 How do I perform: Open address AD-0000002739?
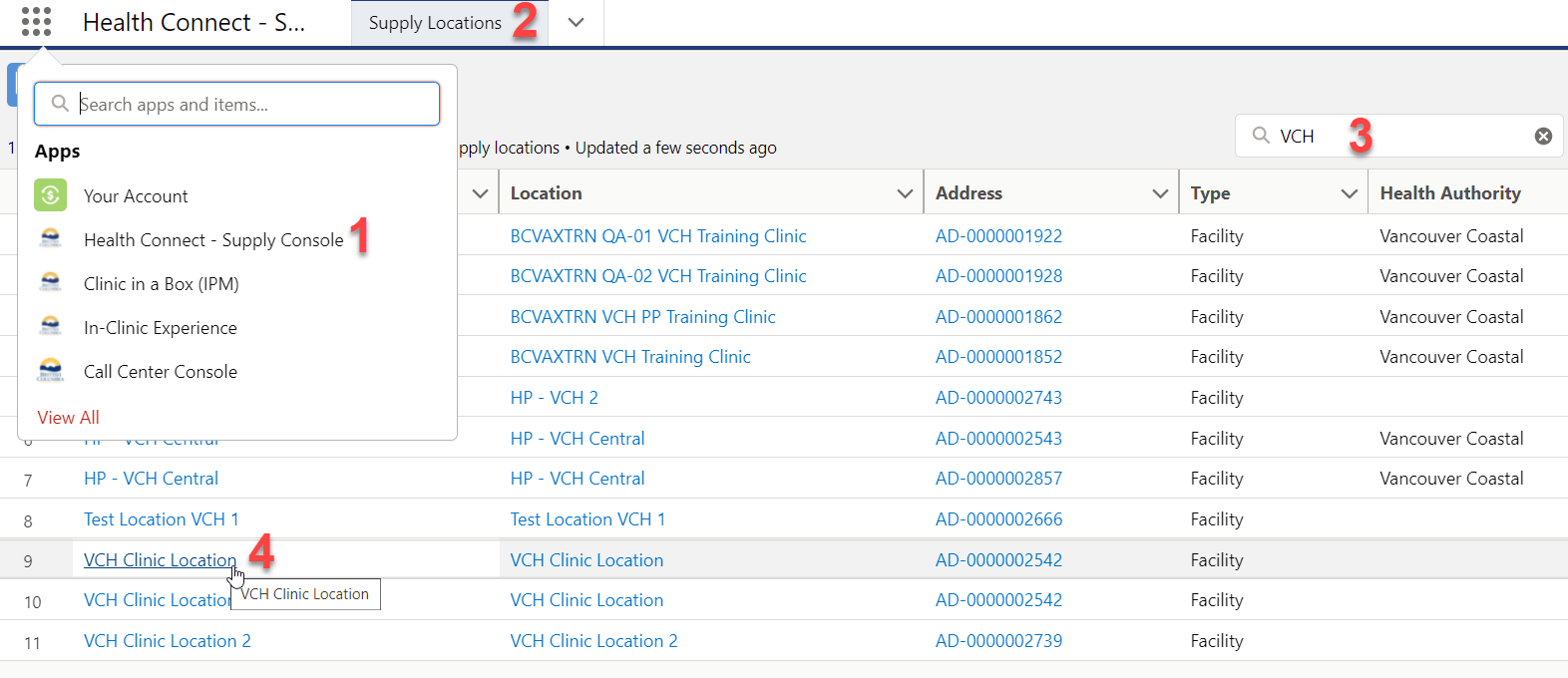998,641
